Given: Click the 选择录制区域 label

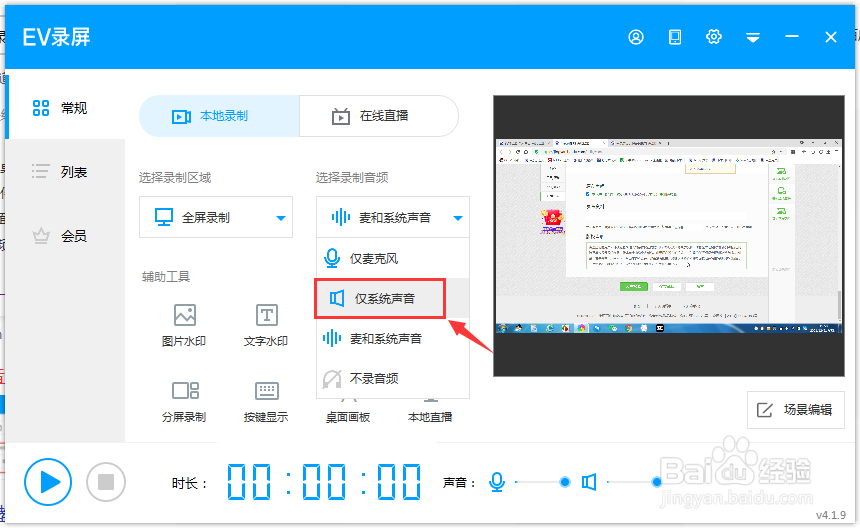Looking at the screenshot, I should click(175, 178).
